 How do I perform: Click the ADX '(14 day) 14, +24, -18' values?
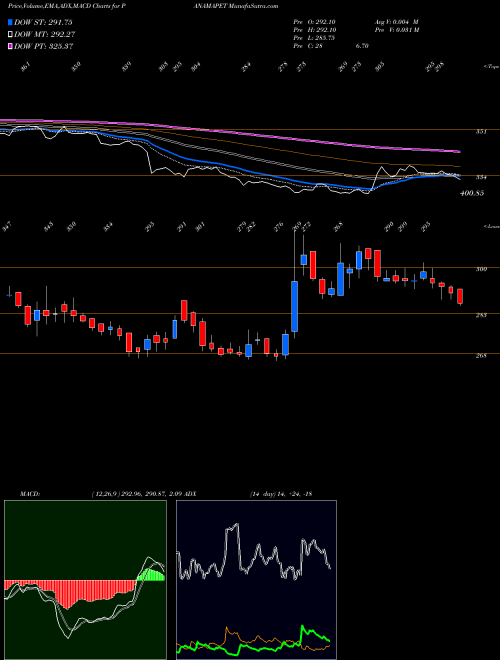click(x=281, y=494)
